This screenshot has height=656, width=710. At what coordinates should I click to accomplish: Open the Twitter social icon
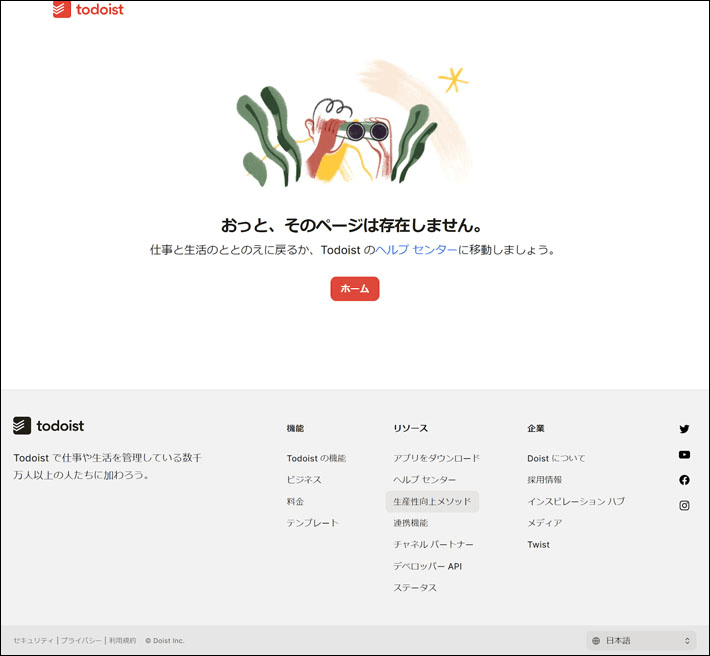684,429
